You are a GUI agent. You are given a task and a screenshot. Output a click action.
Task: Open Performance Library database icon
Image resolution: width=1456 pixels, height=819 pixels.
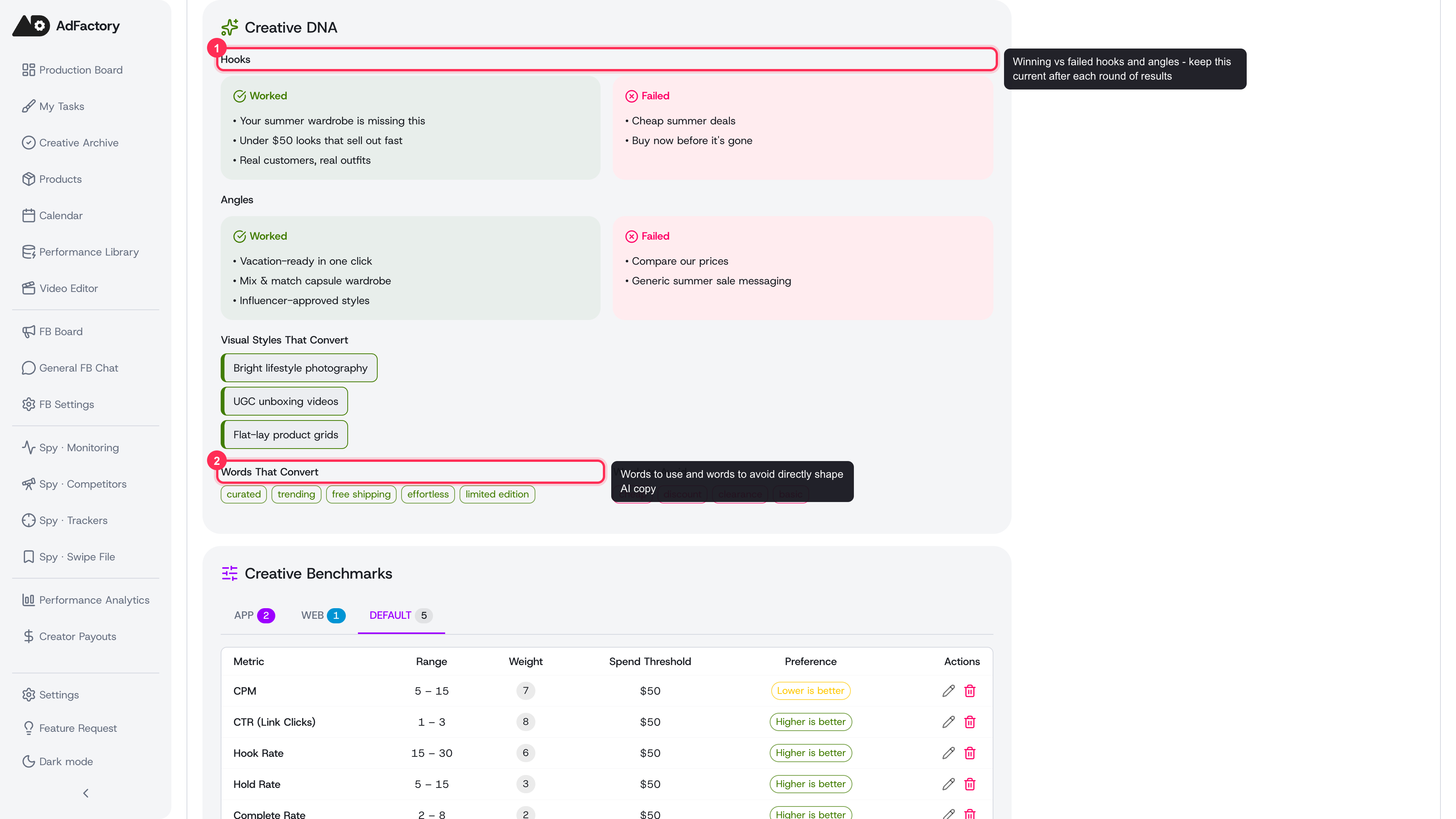[28, 252]
